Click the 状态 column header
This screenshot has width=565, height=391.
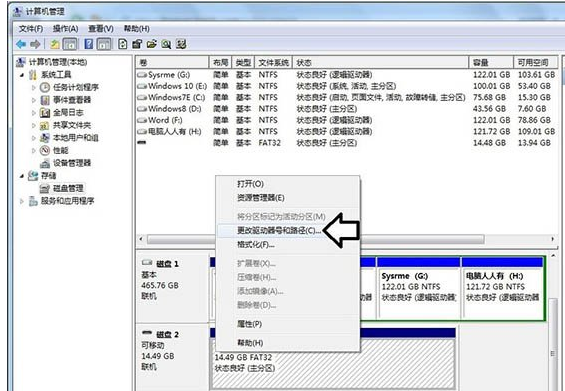click(381, 62)
